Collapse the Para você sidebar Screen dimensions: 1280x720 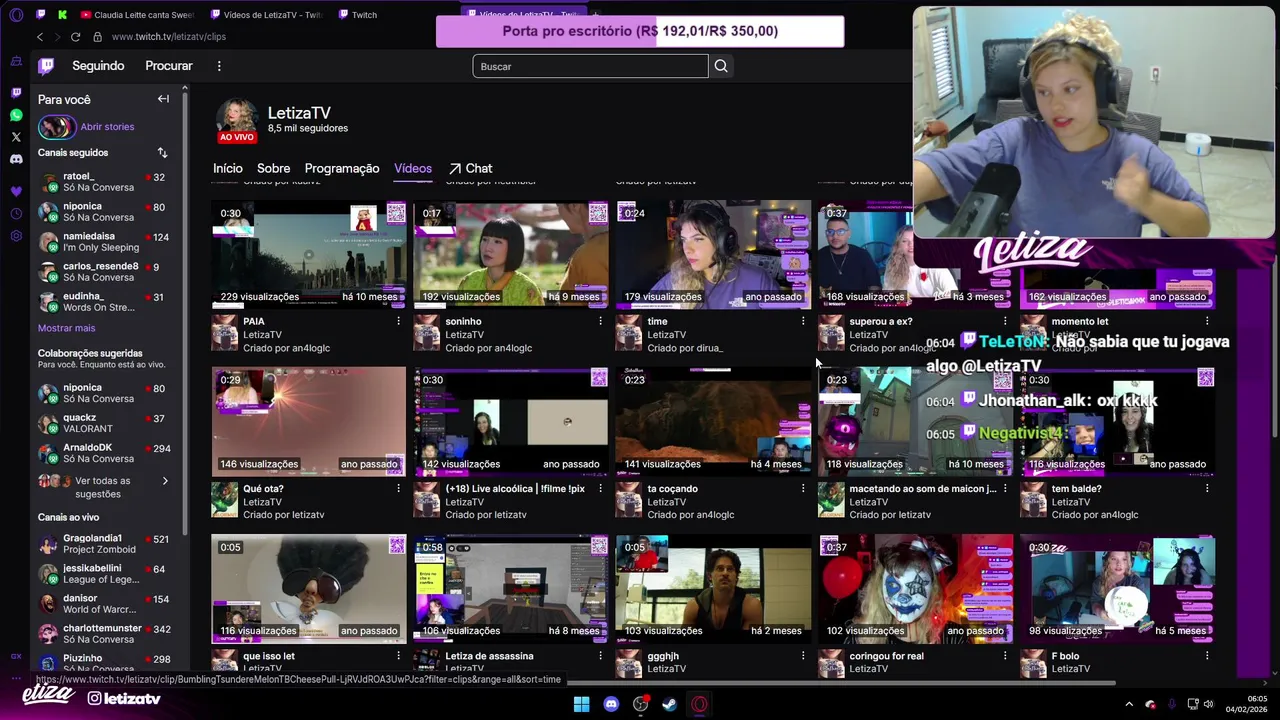163,99
